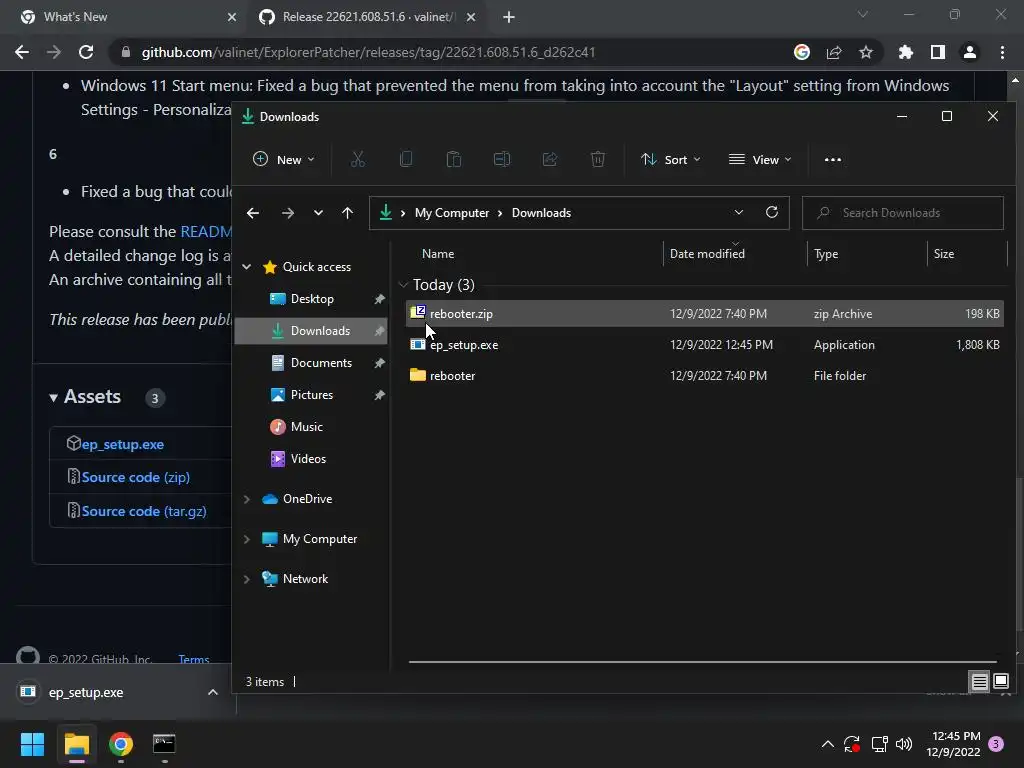Select the rebooter folder

click(x=704, y=376)
